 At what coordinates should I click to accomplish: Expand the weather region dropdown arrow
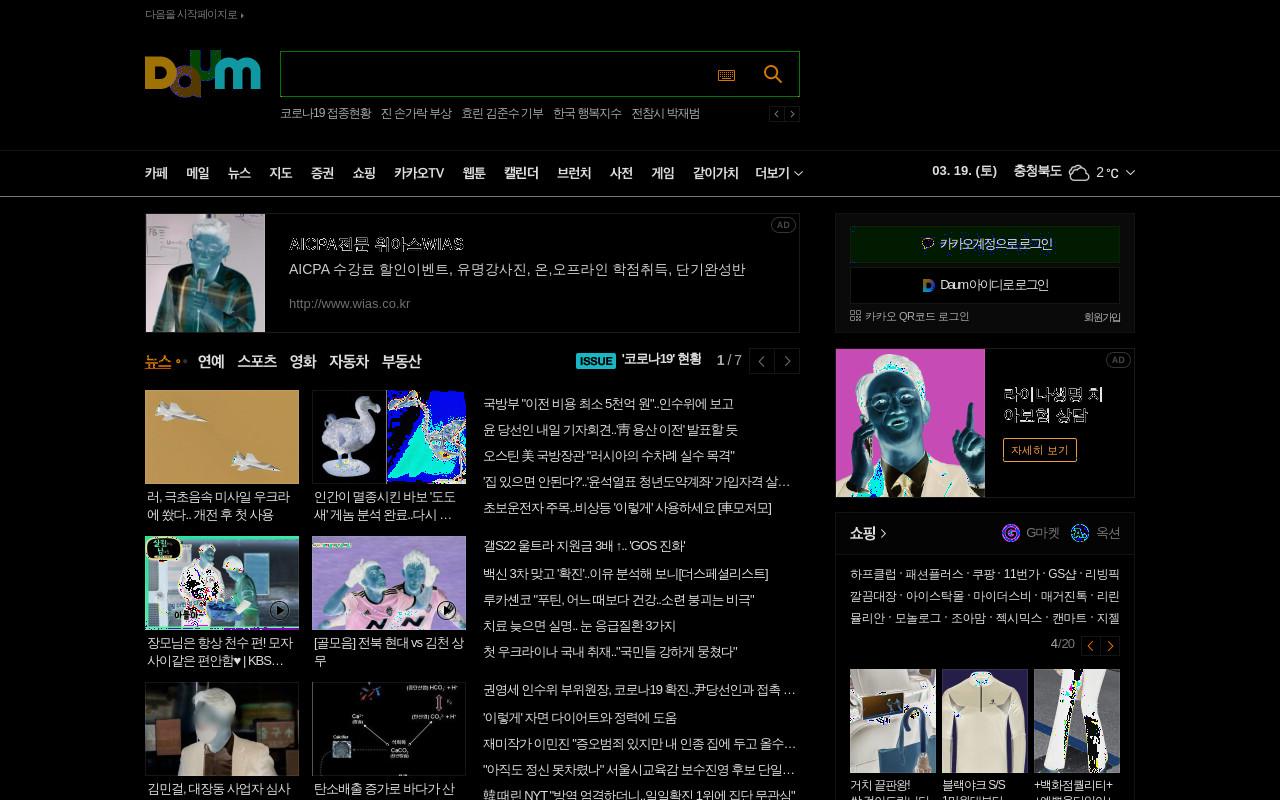(1130, 173)
